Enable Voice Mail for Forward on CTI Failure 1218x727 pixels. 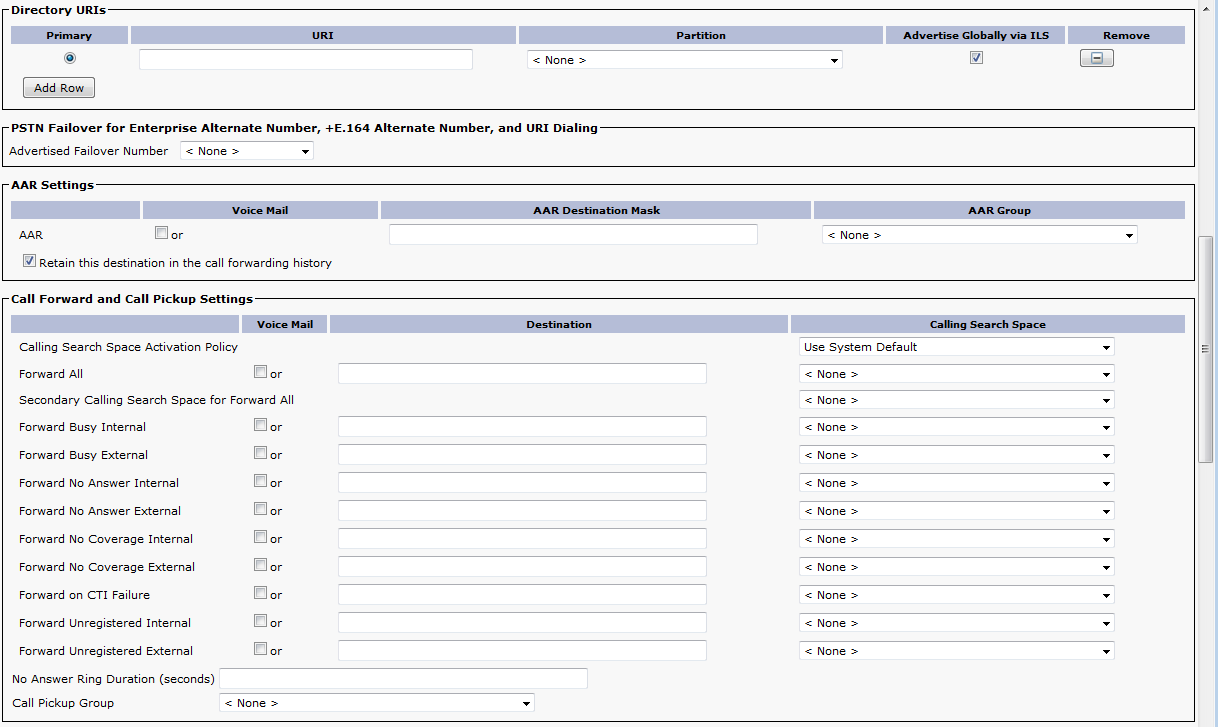tap(260, 593)
